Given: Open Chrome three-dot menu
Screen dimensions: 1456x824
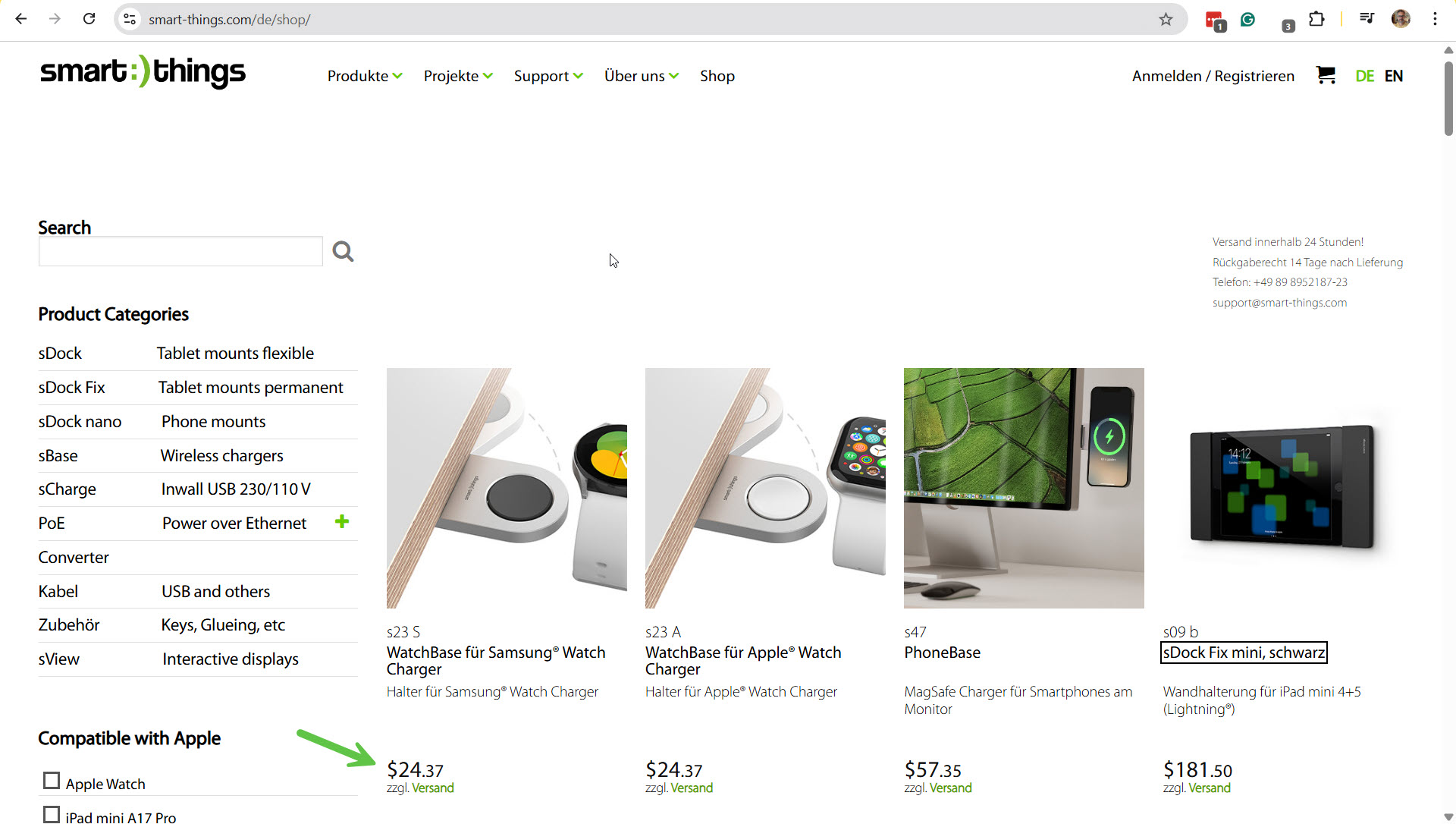Looking at the screenshot, I should tap(1435, 19).
